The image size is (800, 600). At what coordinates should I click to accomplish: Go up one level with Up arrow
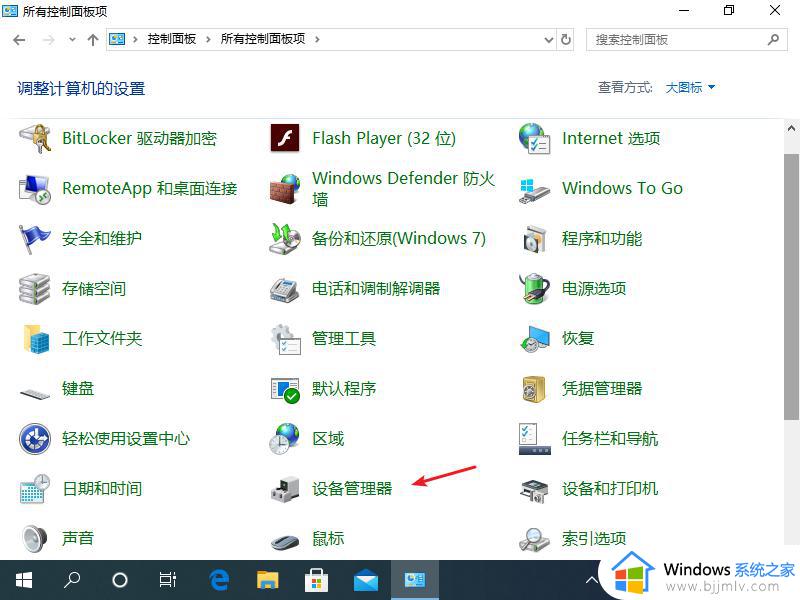[x=93, y=39]
